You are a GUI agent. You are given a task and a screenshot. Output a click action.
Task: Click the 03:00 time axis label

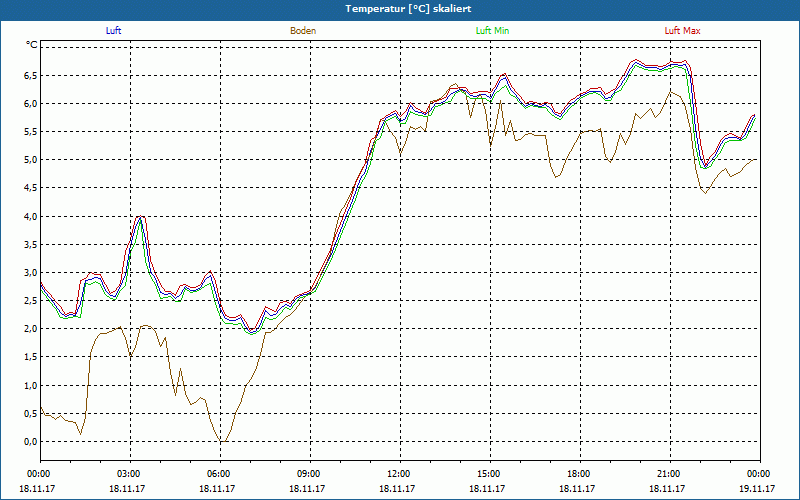[130, 474]
